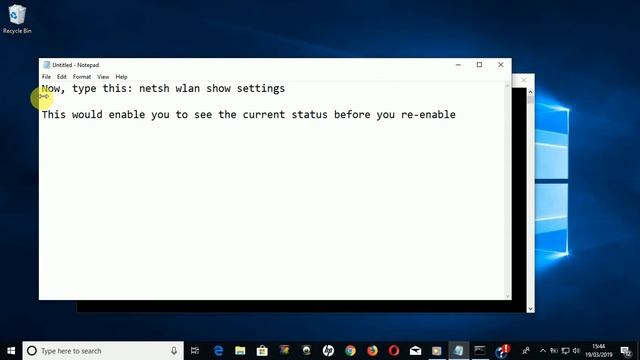This screenshot has height=360, width=640.
Task: Click the Notepad icon in the title bar
Action: tap(47, 65)
